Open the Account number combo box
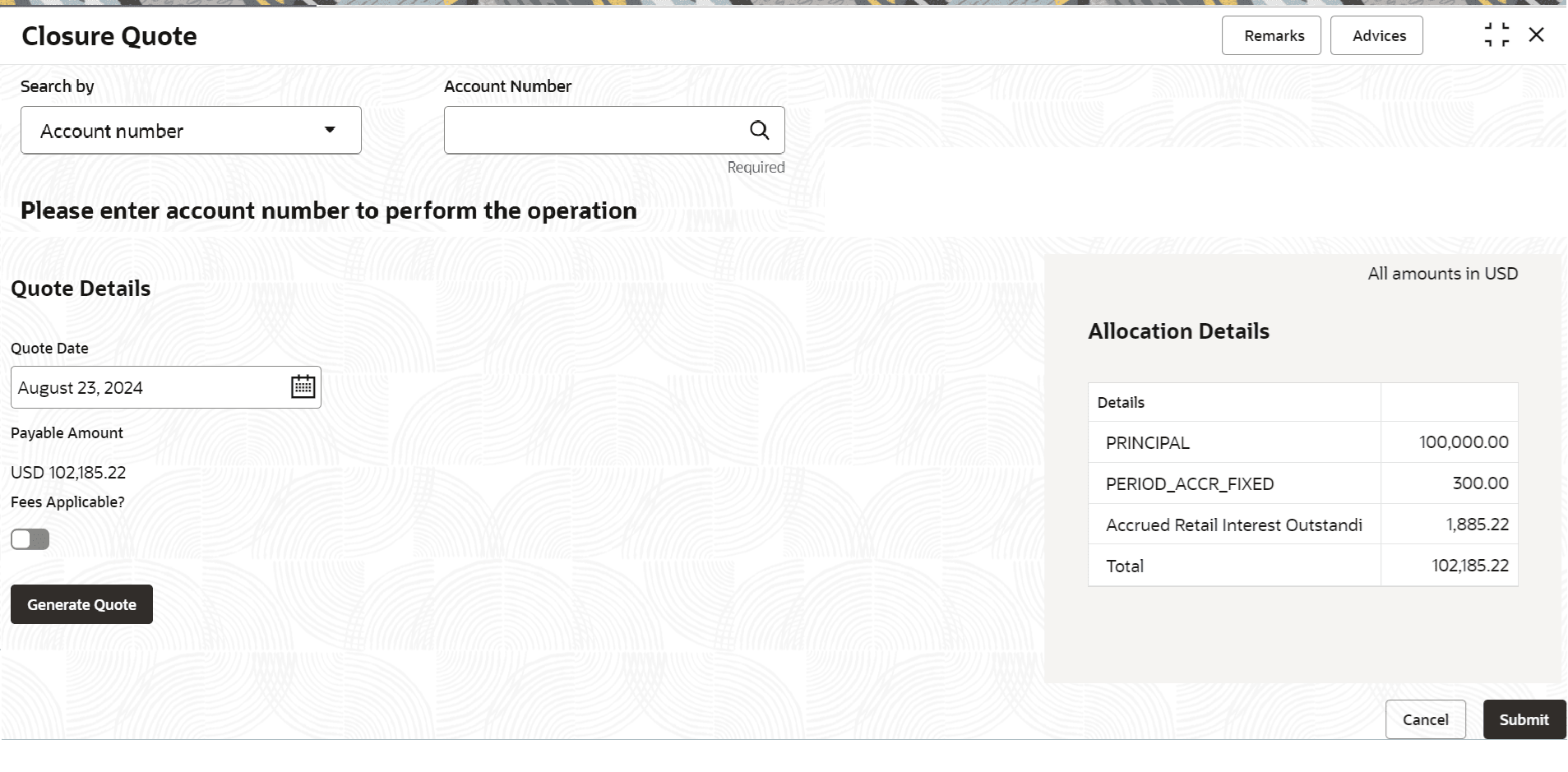 pos(191,130)
